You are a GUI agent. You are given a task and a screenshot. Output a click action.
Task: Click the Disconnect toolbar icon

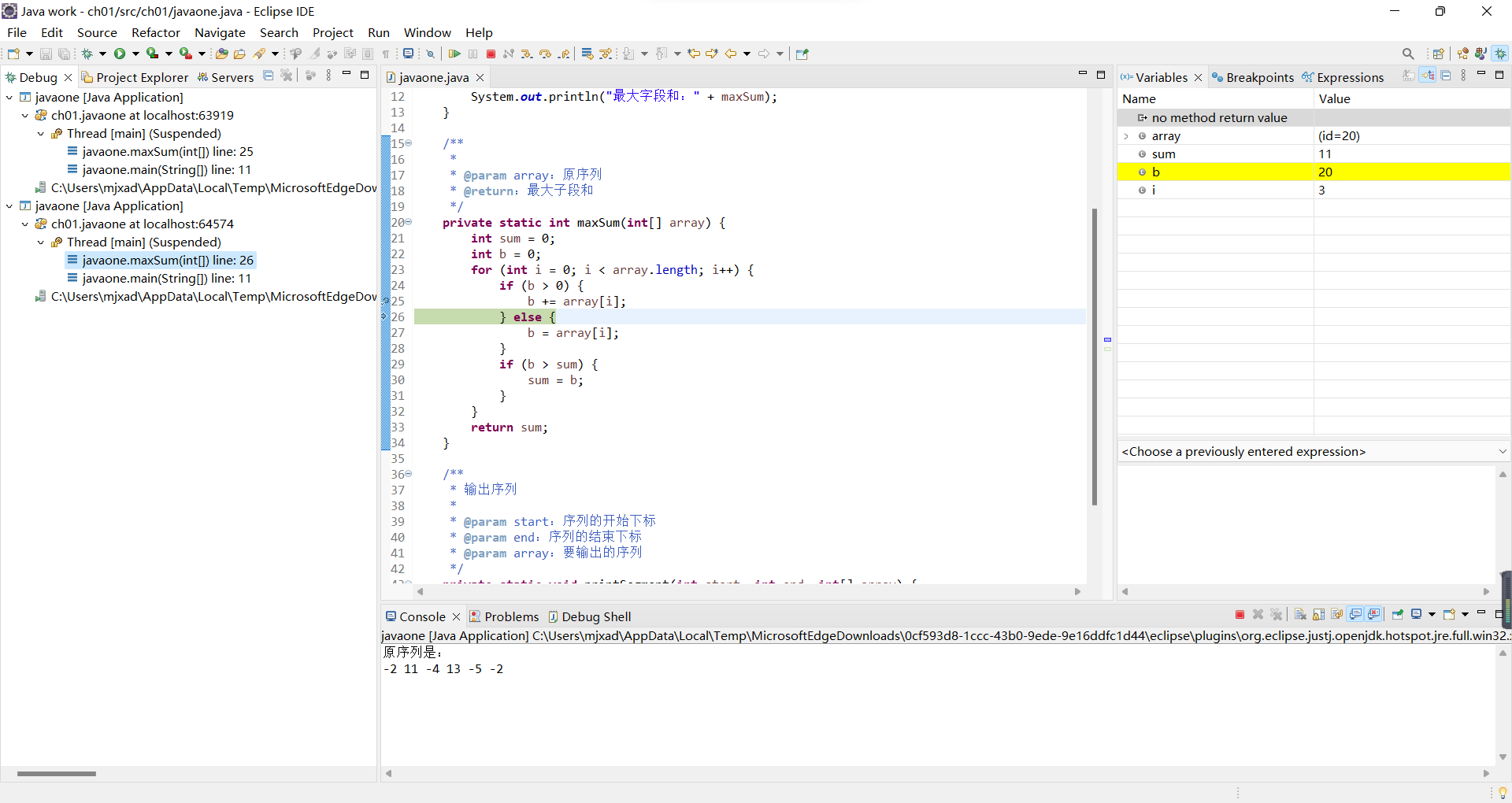[x=509, y=54]
